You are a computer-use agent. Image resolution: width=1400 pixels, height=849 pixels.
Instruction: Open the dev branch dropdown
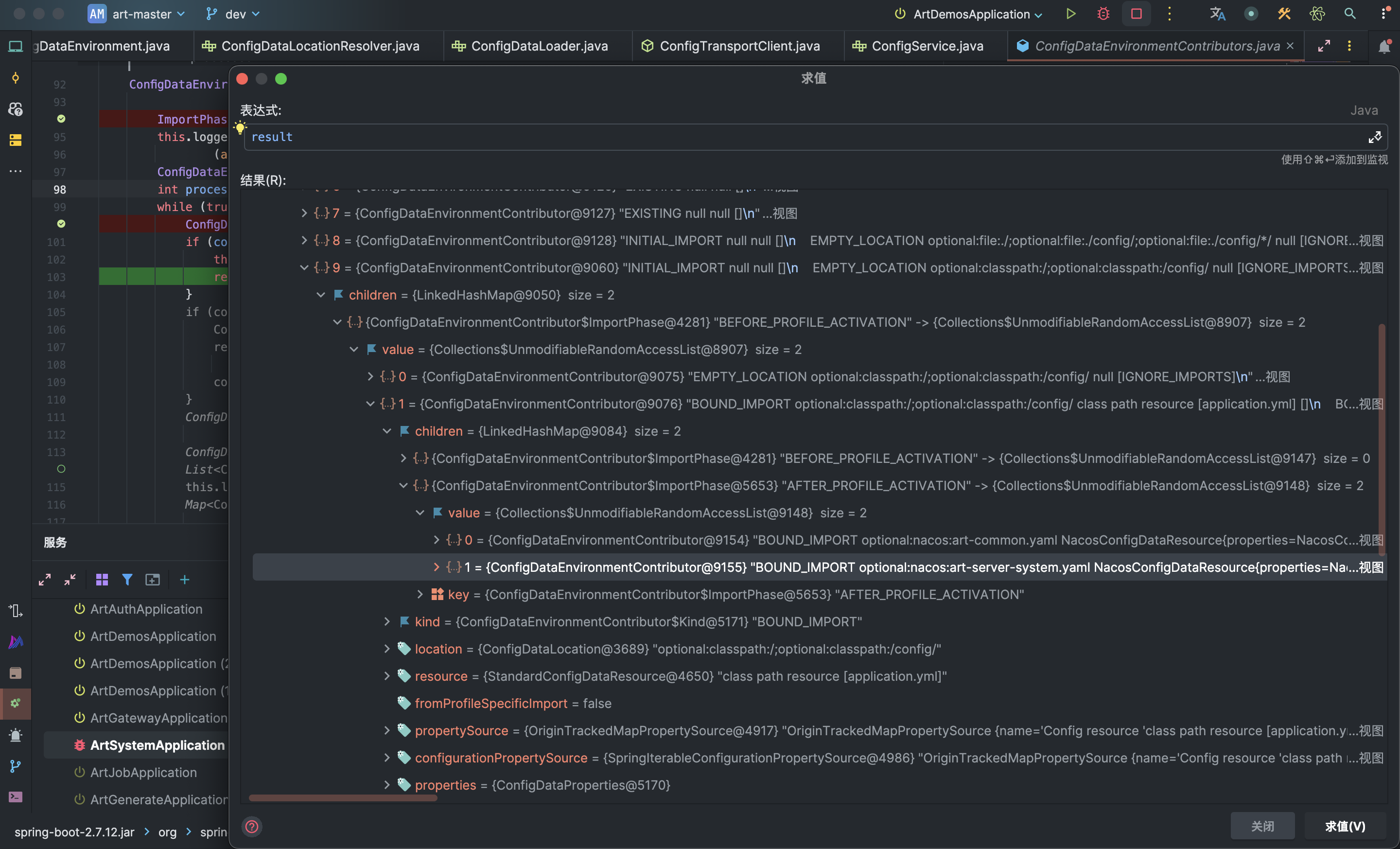tap(234, 14)
